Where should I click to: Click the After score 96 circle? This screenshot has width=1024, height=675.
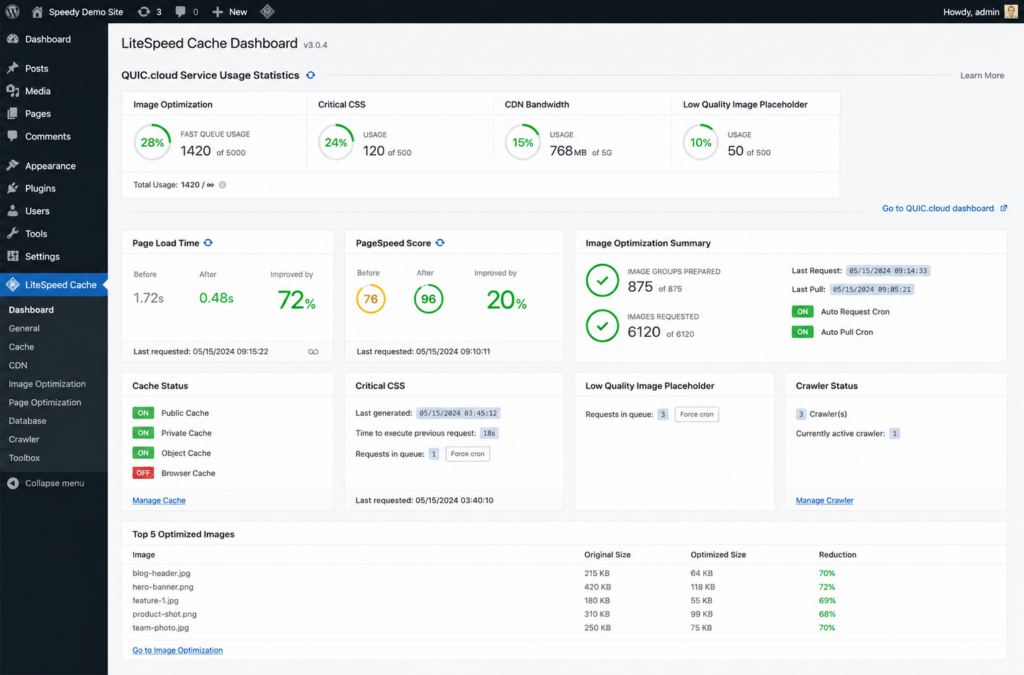click(x=428, y=299)
